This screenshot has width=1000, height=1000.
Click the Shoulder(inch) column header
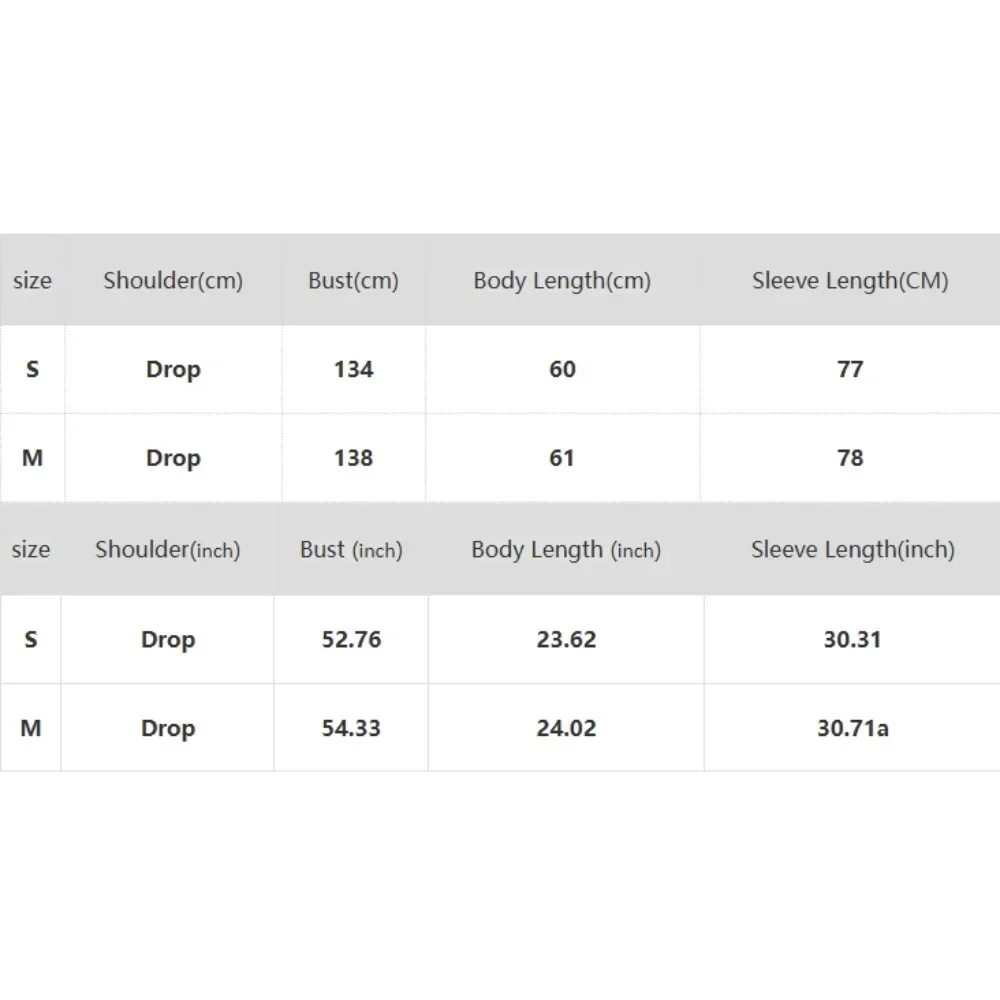tap(168, 550)
